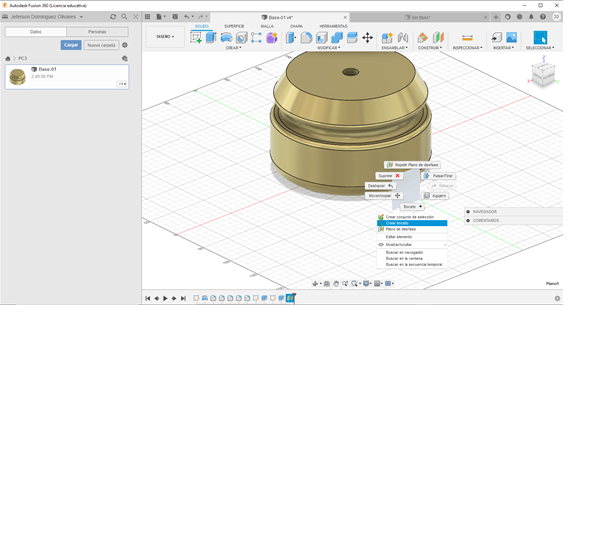Viewport: 614px width, 542px height.
Task: Switch to the MALLA ribbon tab
Action: point(267,26)
